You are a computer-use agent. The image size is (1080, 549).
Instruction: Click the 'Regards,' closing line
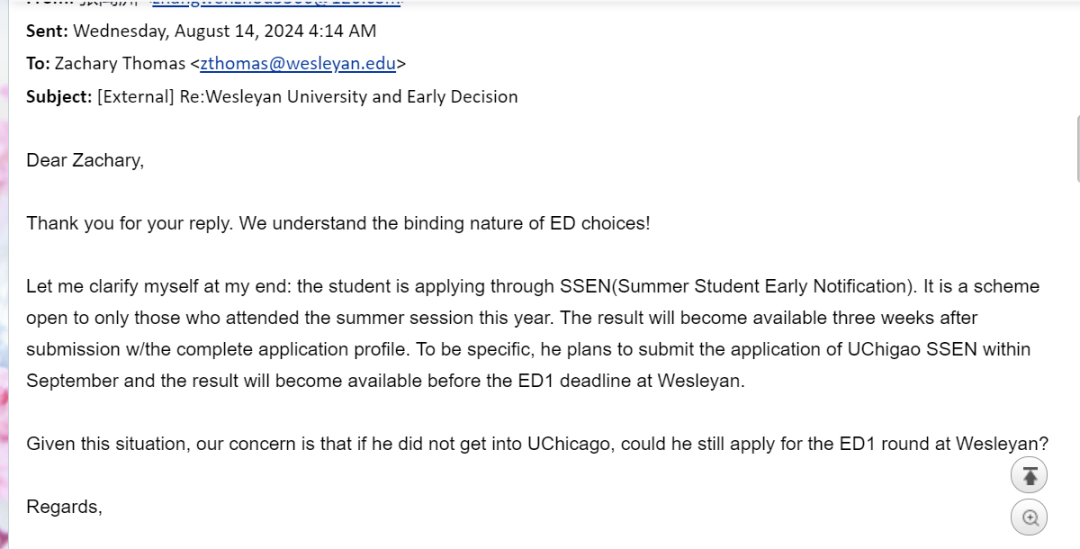[64, 507]
